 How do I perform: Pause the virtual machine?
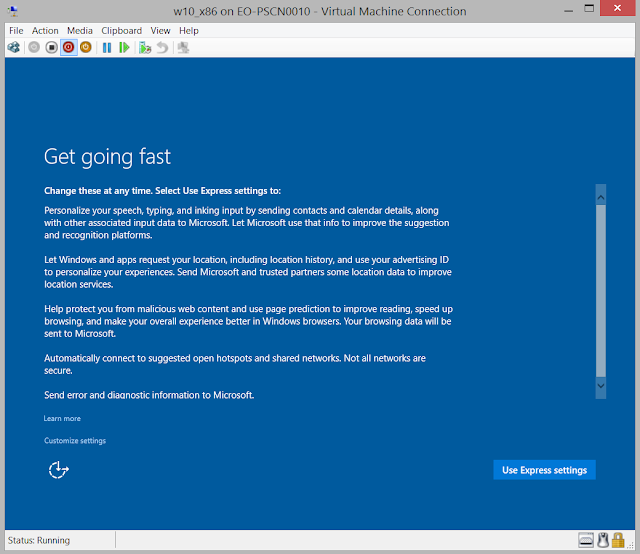[x=107, y=48]
